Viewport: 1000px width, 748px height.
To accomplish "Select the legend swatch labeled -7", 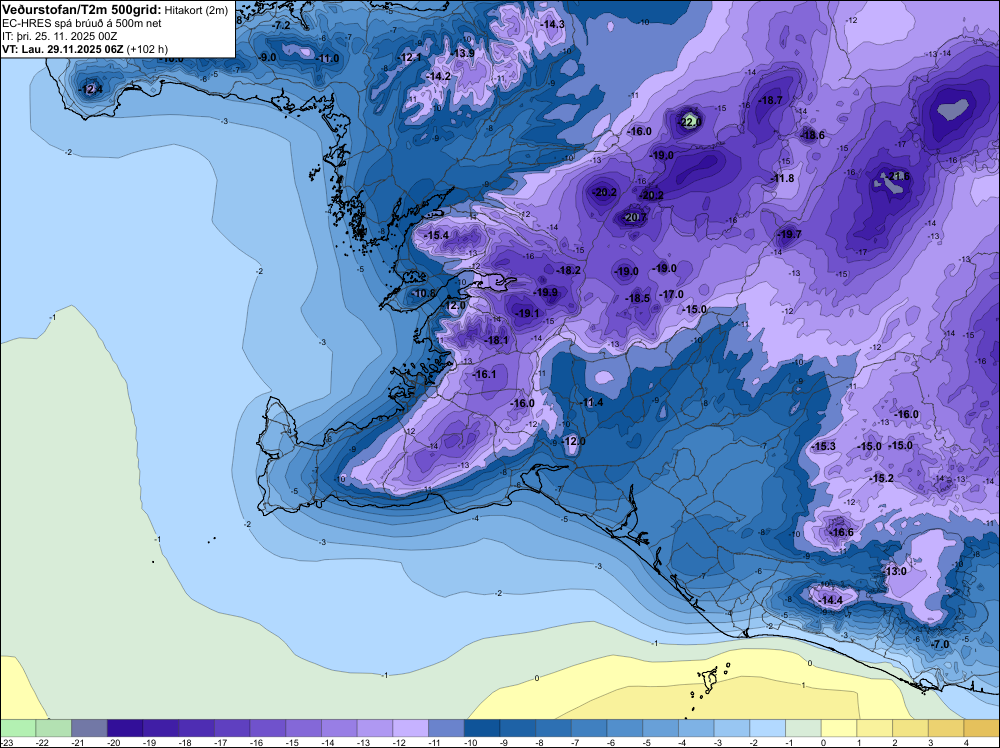I will (x=589, y=728).
